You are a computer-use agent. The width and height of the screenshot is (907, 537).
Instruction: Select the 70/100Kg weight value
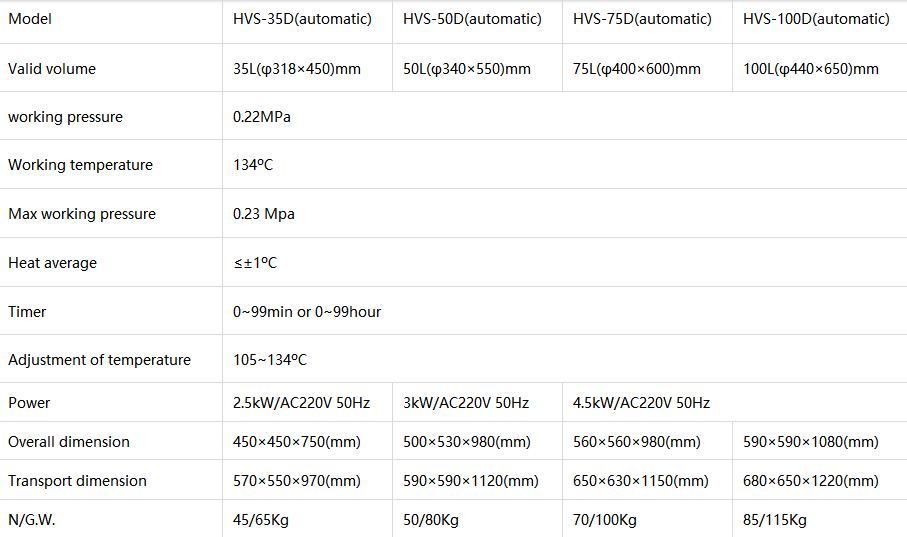607,520
